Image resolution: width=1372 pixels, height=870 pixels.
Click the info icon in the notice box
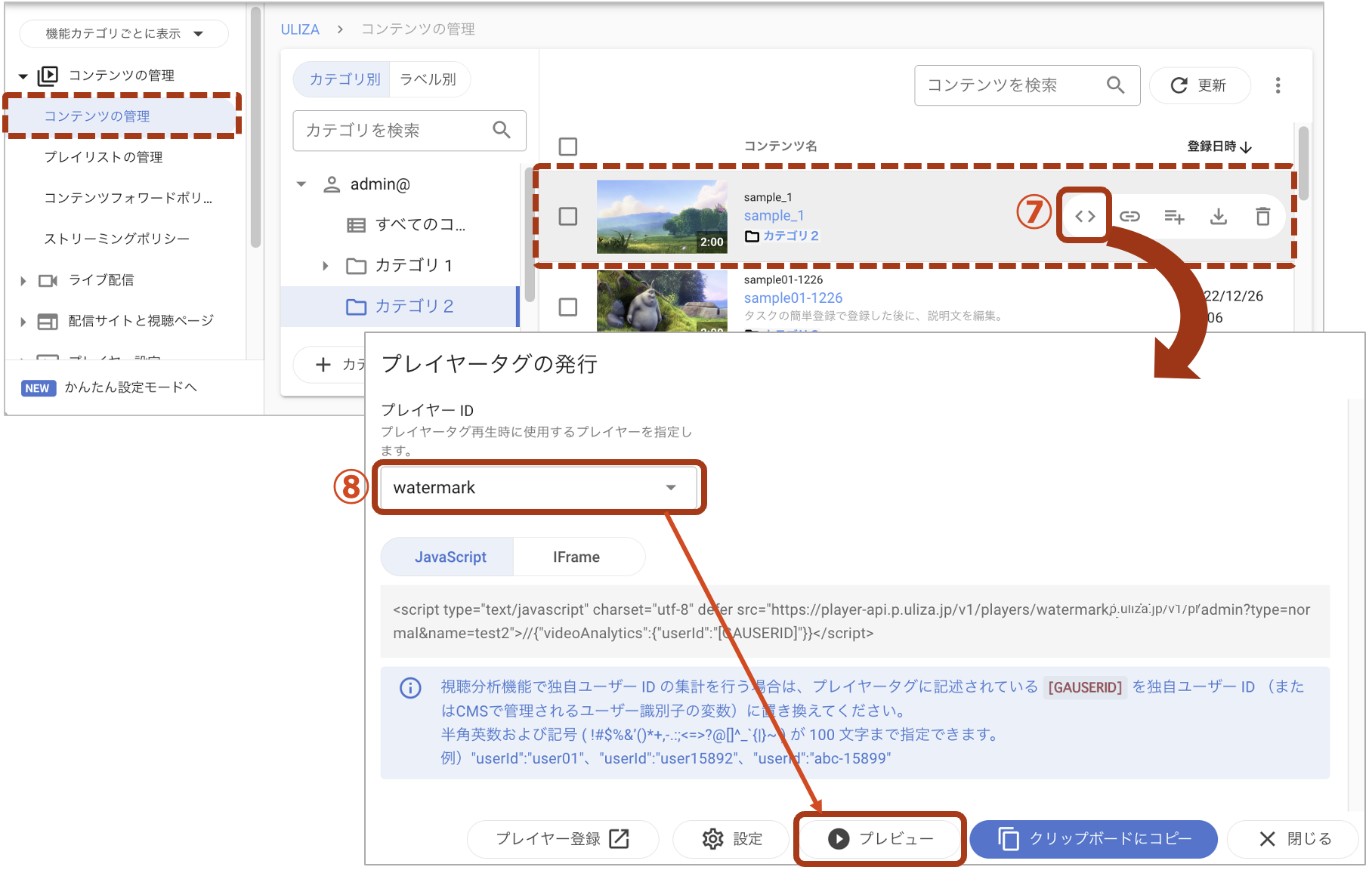pyautogui.click(x=410, y=688)
